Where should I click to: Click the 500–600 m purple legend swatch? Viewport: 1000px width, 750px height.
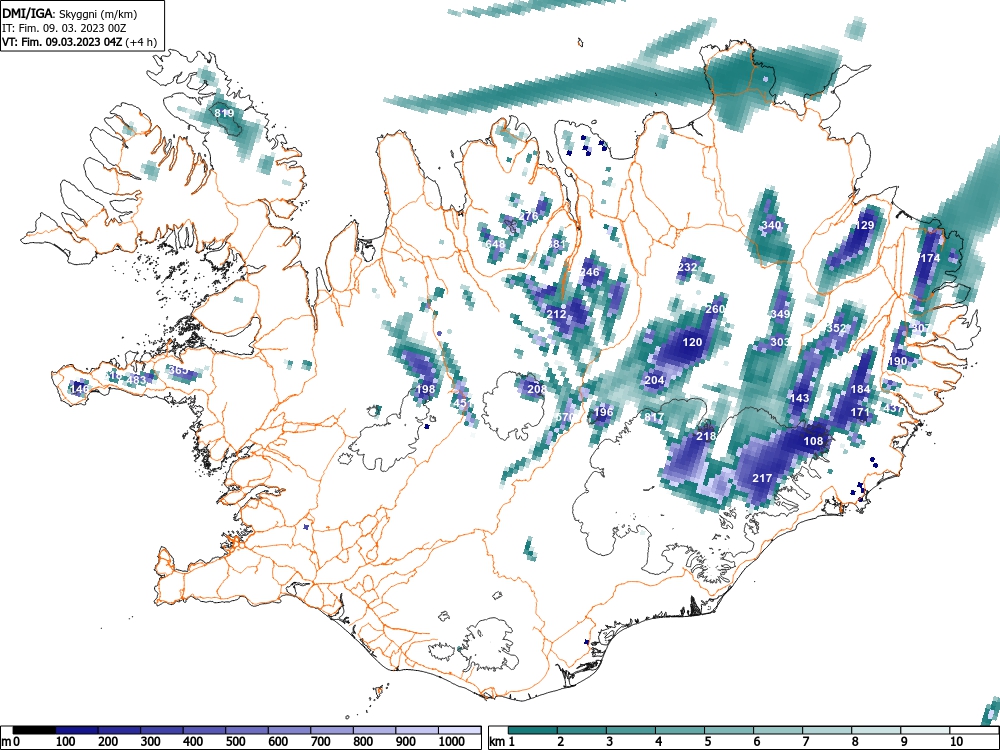[247, 730]
